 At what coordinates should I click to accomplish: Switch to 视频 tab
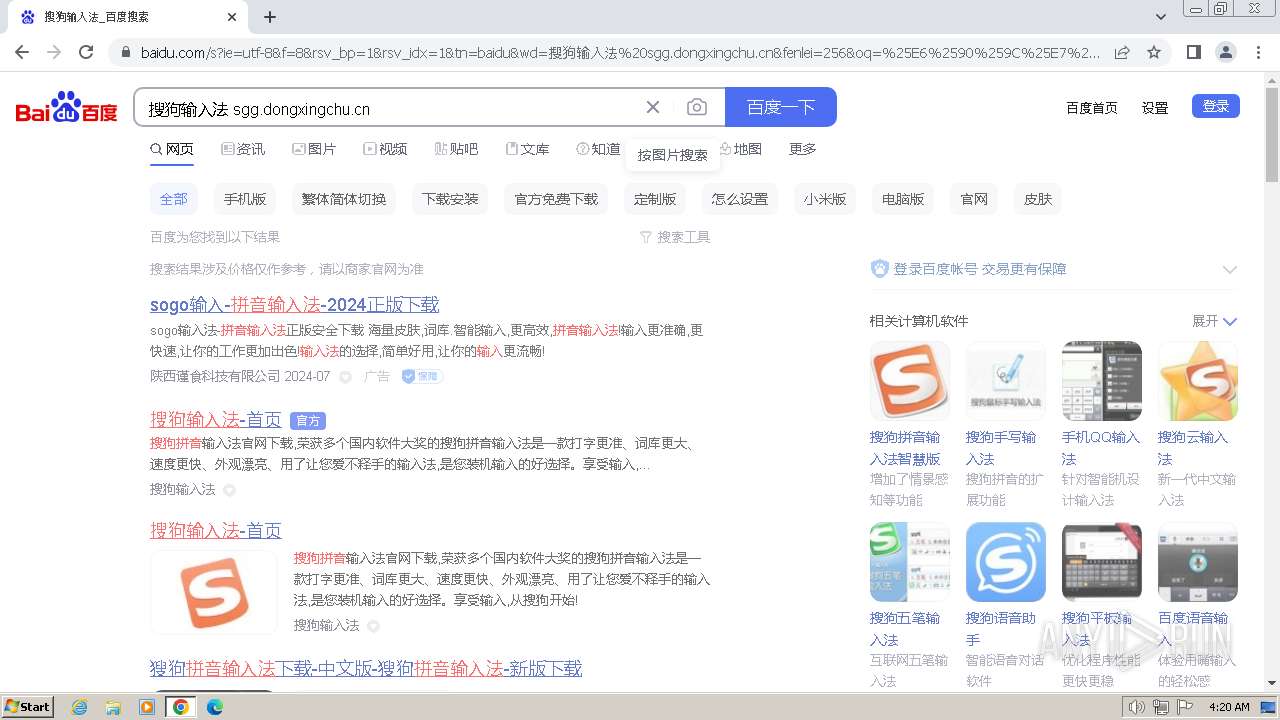[x=385, y=149]
